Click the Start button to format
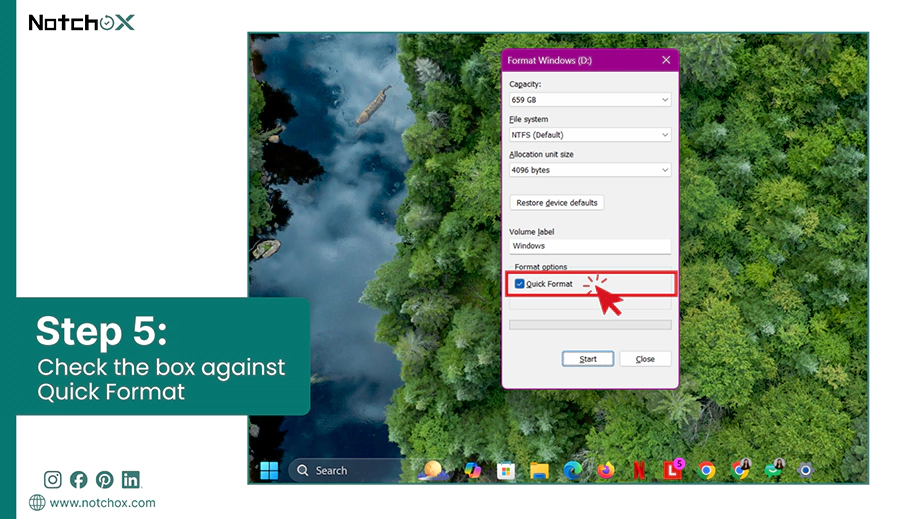 (588, 359)
